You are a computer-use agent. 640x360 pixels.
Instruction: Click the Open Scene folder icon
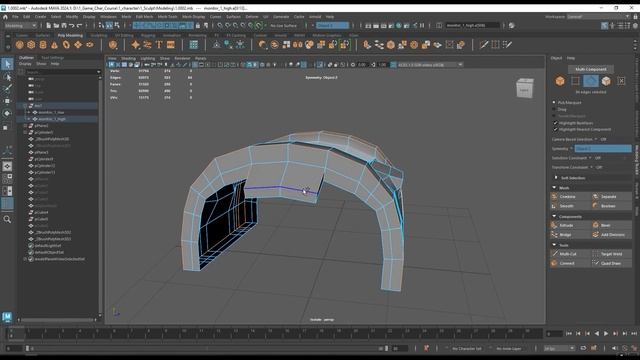[56, 26]
